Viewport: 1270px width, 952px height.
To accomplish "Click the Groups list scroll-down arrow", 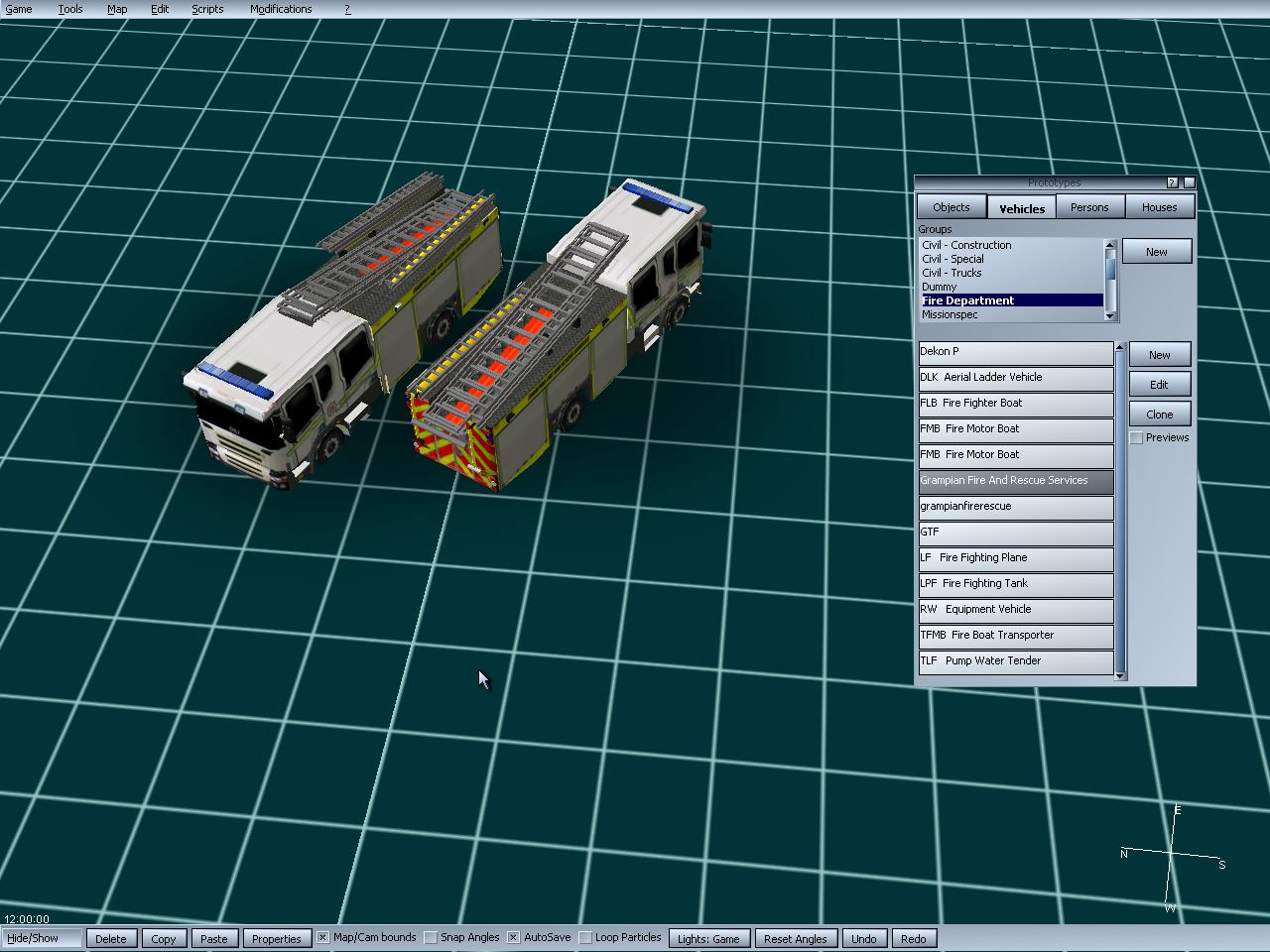I will [1111, 316].
